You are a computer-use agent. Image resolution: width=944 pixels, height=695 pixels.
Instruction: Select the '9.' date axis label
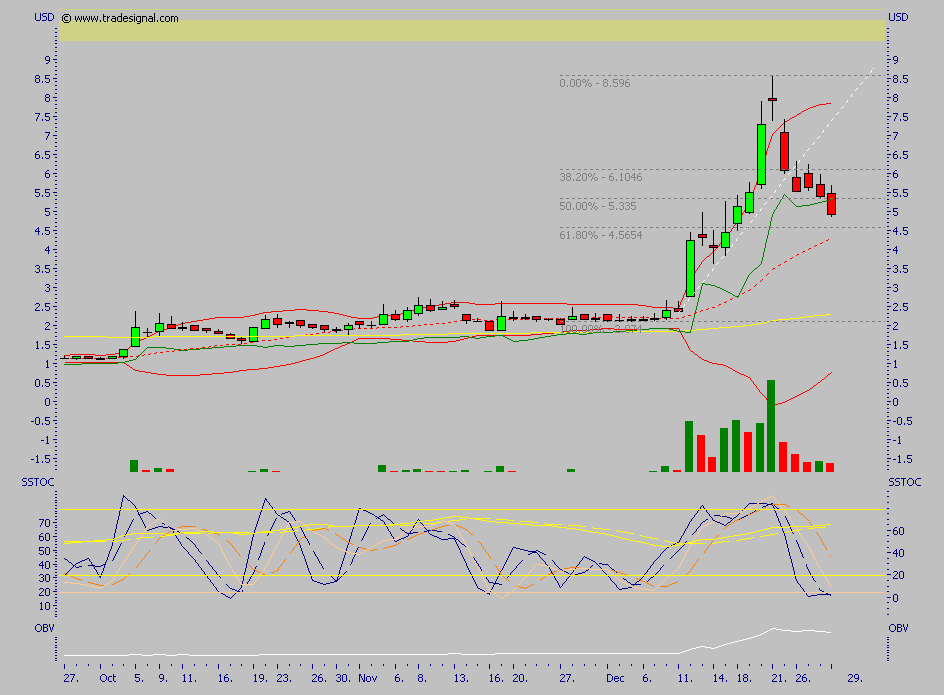(x=163, y=678)
